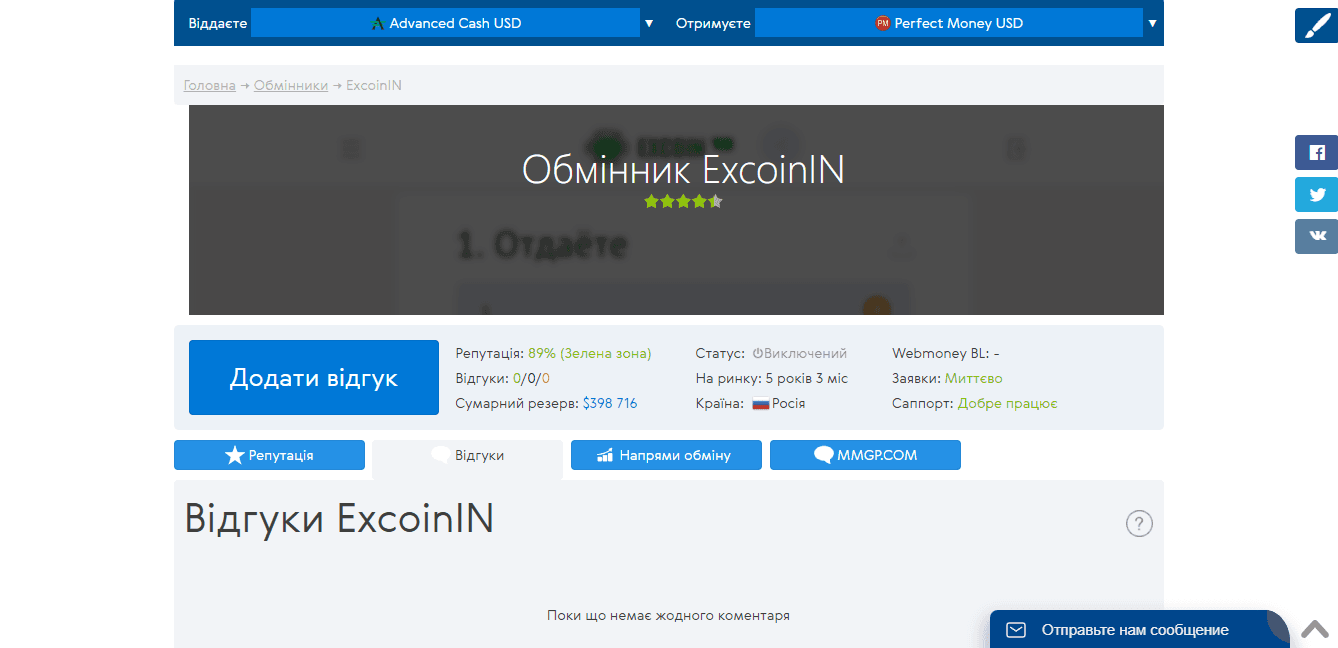This screenshot has height=648, width=1338.
Task: Expand the Advanced Cash USD dropdown
Action: pos(445,23)
